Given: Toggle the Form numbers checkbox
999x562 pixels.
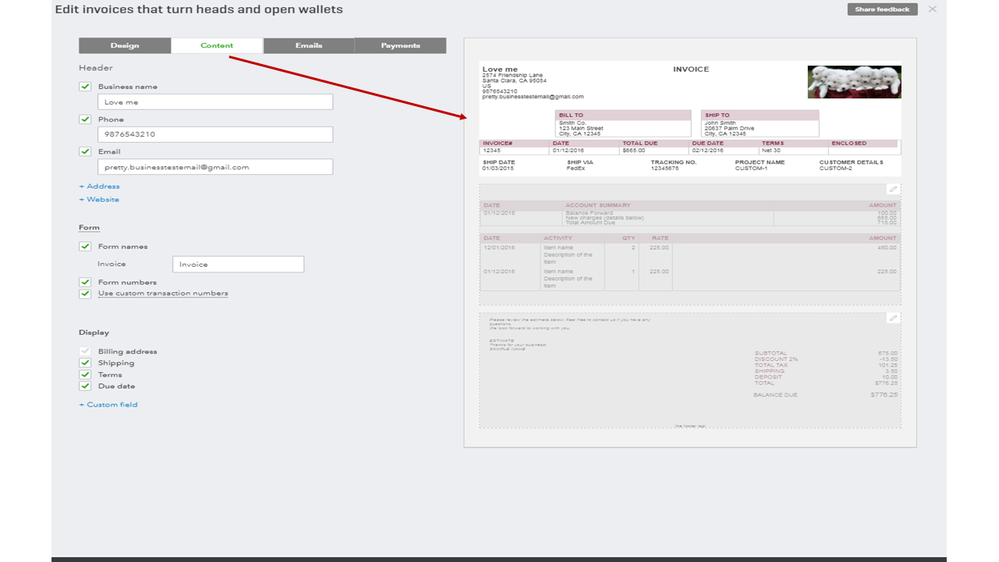Looking at the screenshot, I should tap(85, 282).
